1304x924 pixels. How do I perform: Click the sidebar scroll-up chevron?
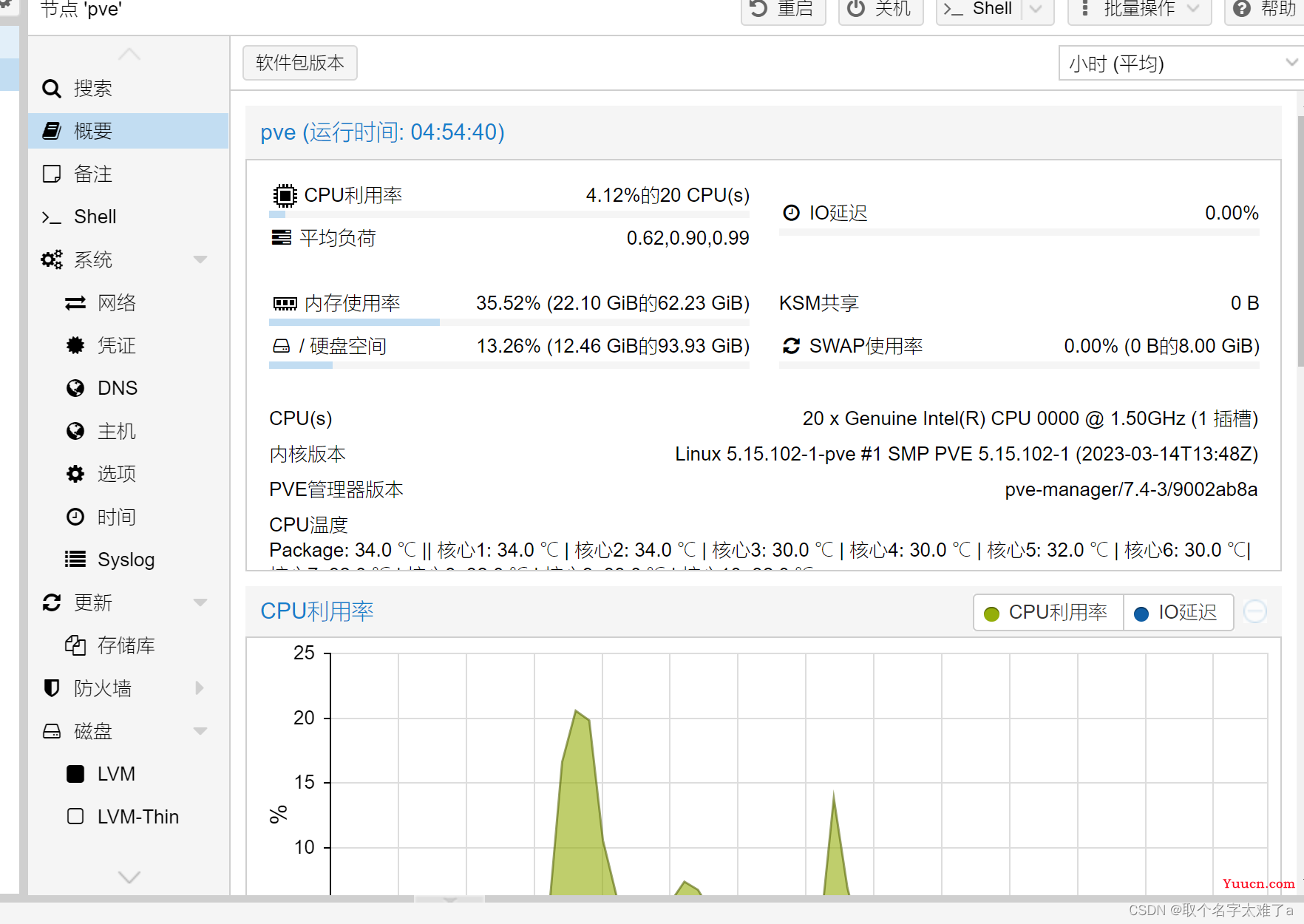point(129,54)
